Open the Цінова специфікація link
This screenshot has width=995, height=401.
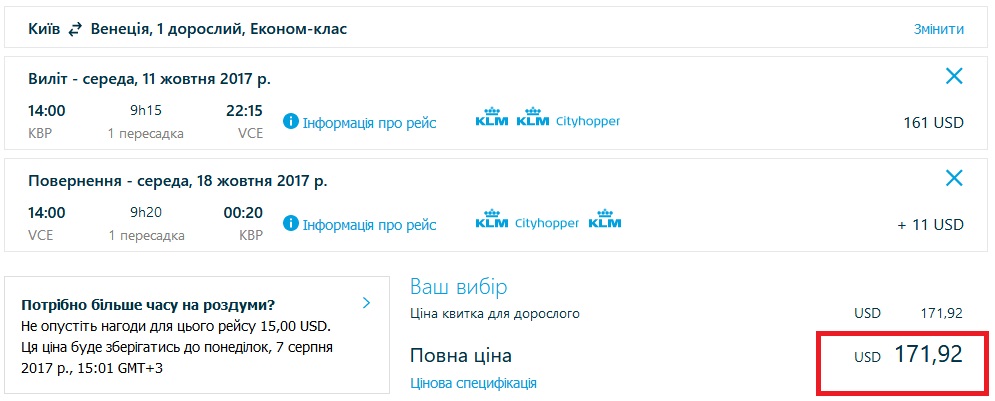[x=473, y=383]
